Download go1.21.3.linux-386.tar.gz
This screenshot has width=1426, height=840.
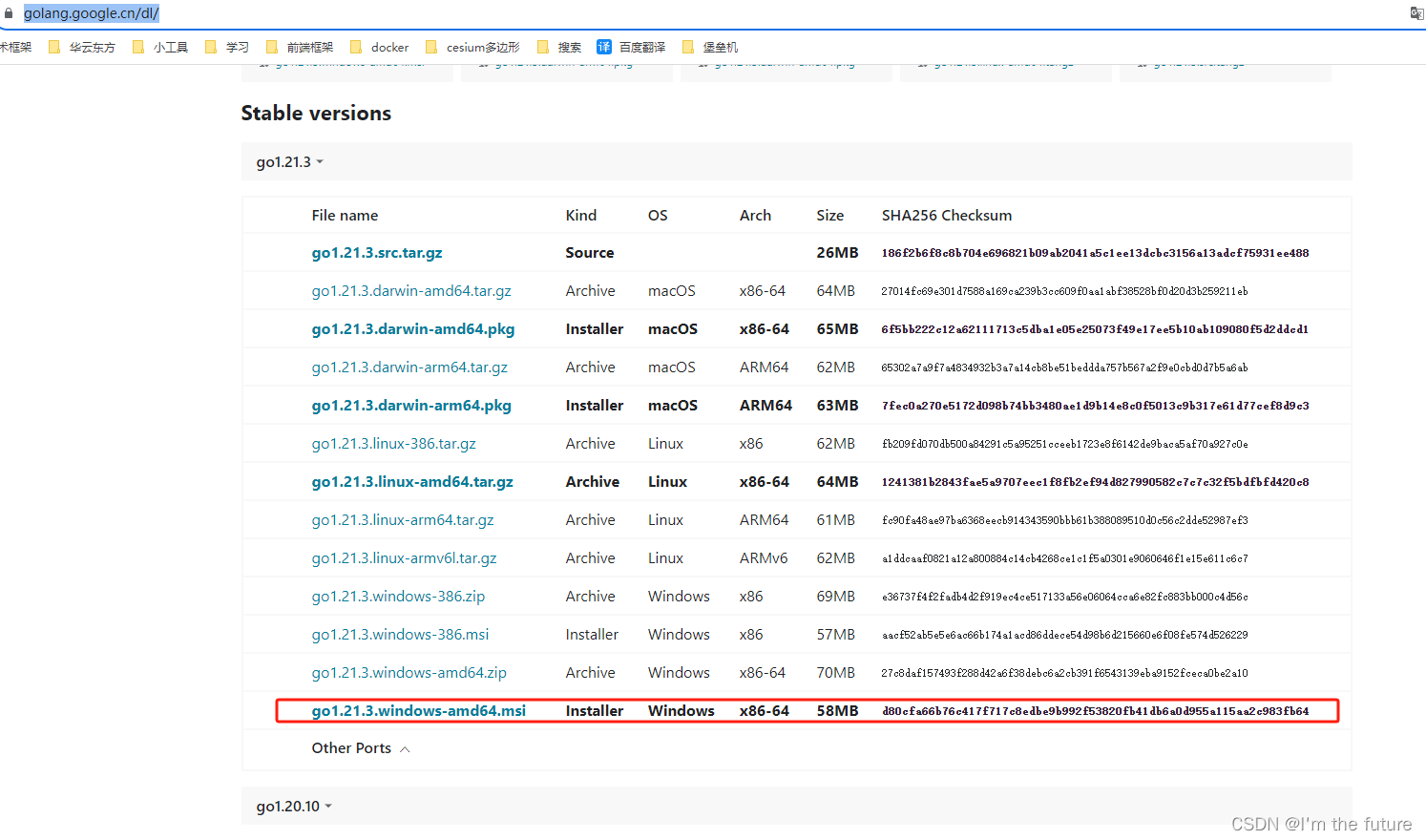(x=393, y=444)
